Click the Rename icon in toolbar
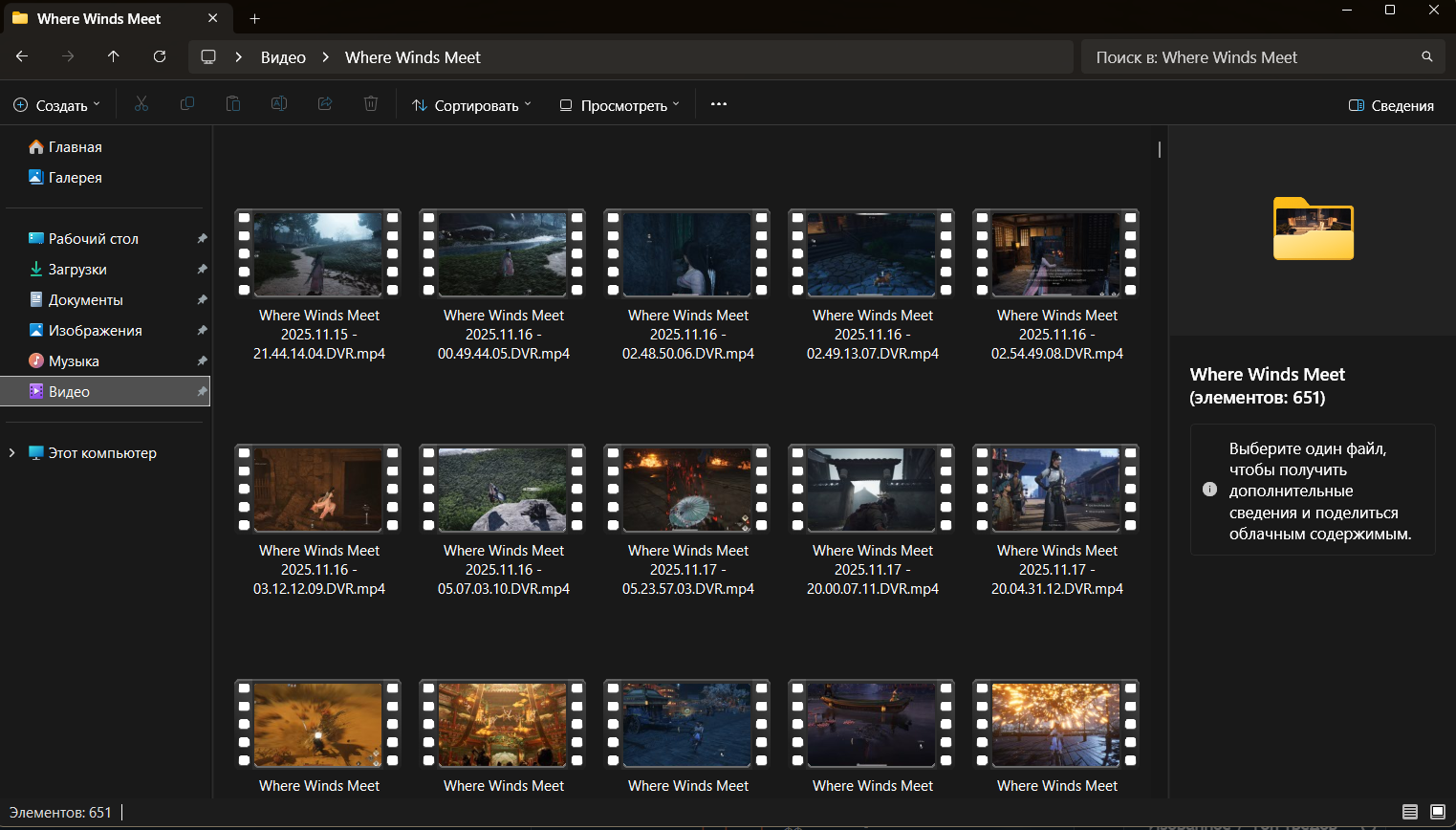This screenshot has height=830, width=1456. pos(279,104)
